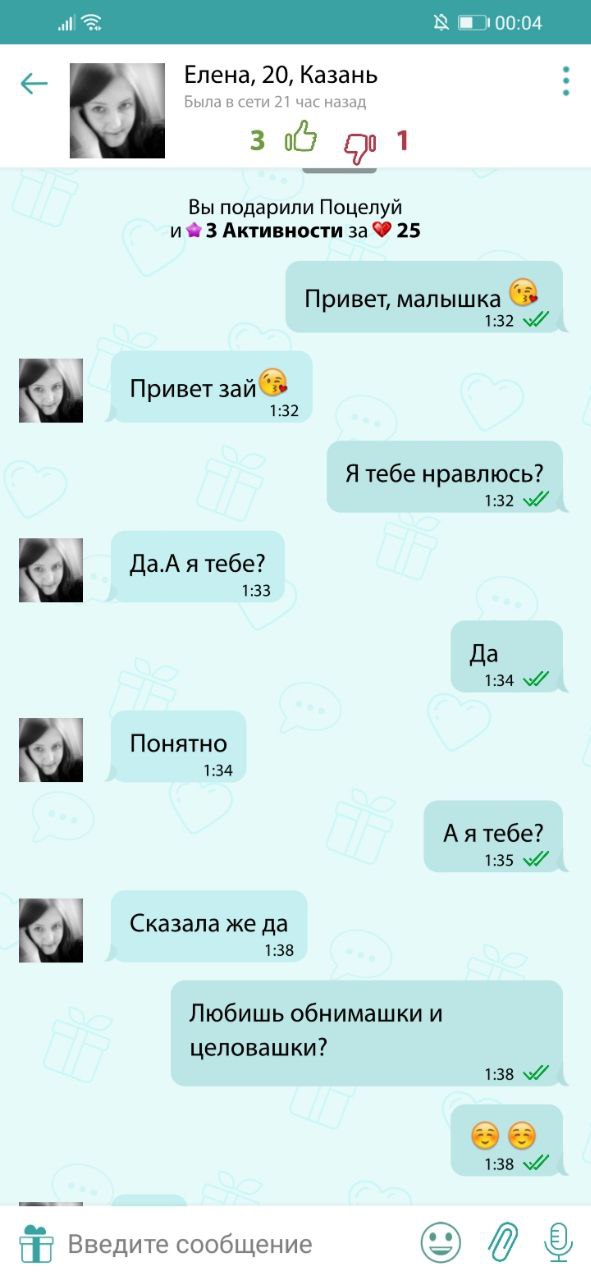Select the "Я тебе нравлюсь?" message bubble
Image resolution: width=591 pixels, height=1280 pixels.
click(x=445, y=477)
